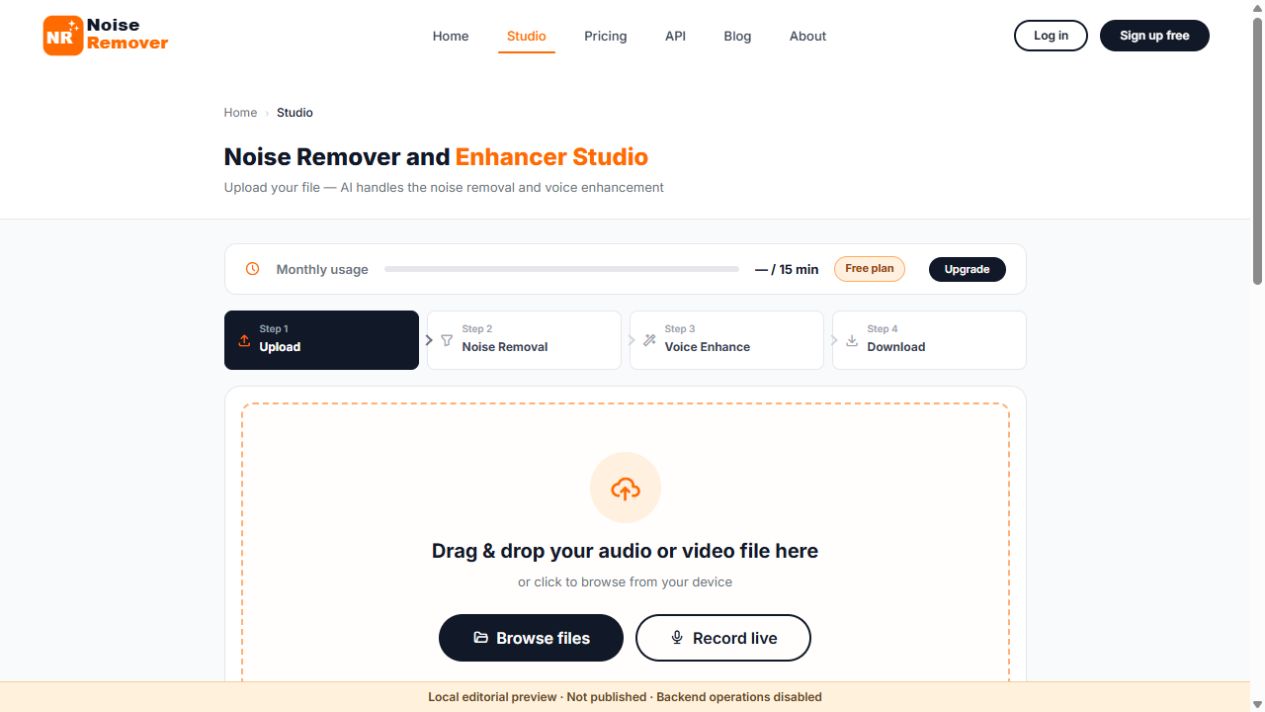
Task: Click the funnel icon in Step 2
Action: 447,340
